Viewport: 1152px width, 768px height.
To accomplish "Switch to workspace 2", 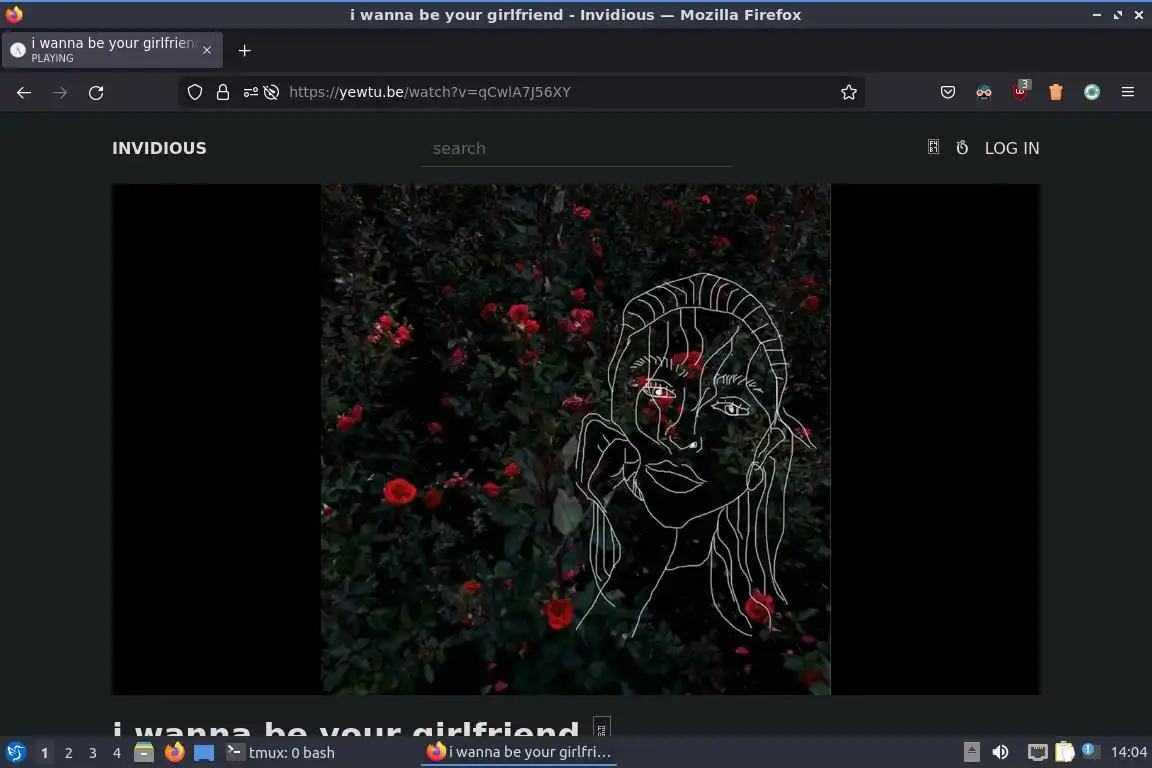I will [68, 753].
